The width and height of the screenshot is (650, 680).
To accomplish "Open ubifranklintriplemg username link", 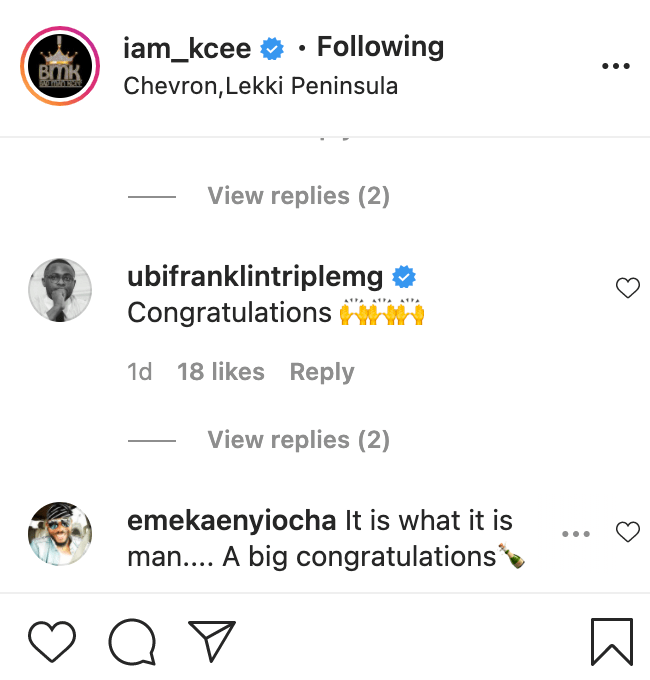I will click(256, 276).
